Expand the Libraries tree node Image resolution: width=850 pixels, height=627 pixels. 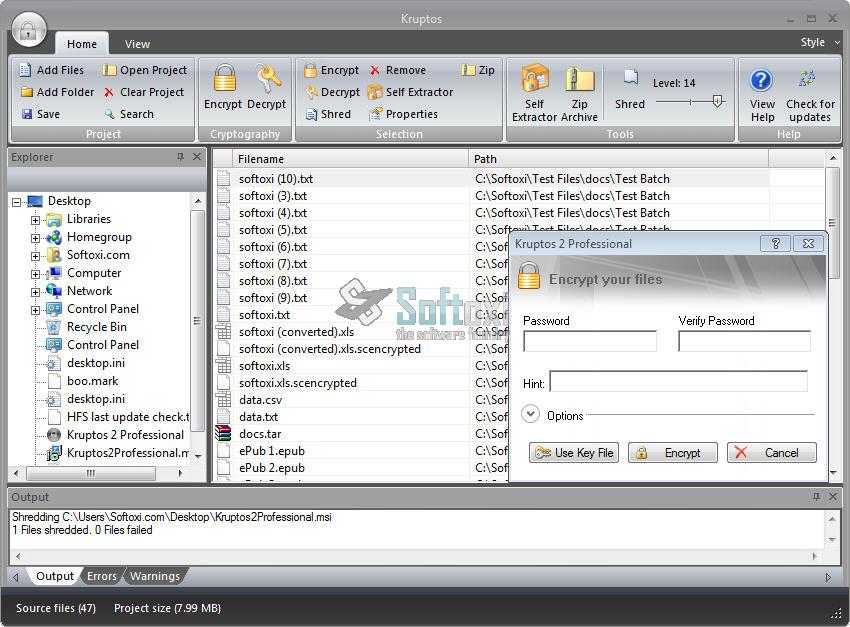pos(36,220)
